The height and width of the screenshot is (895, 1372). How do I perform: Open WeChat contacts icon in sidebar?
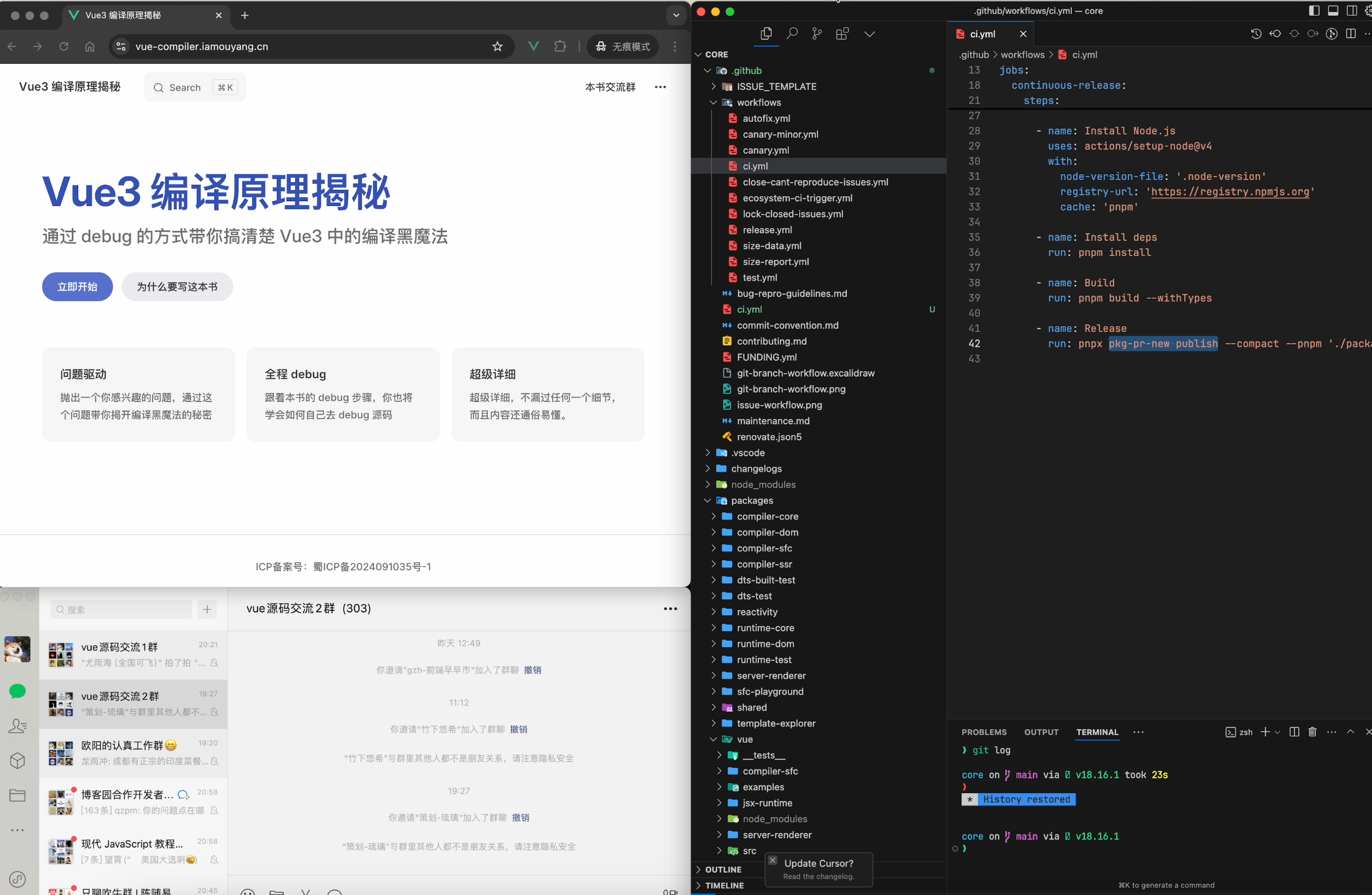(17, 726)
